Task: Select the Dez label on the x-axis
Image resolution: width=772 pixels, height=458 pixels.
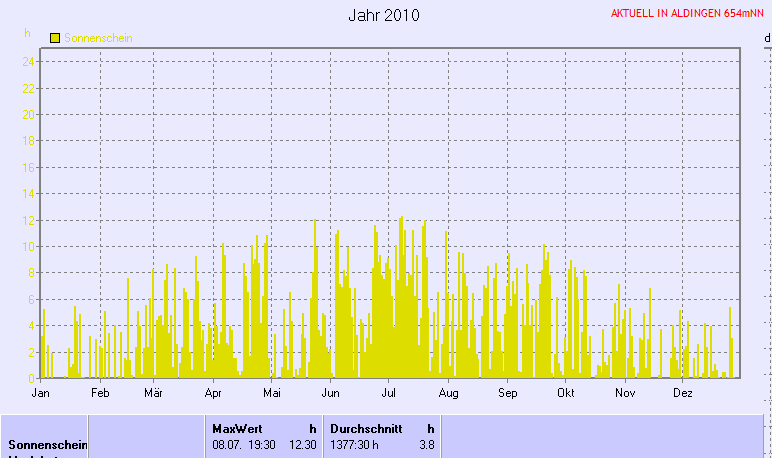Action: click(683, 394)
